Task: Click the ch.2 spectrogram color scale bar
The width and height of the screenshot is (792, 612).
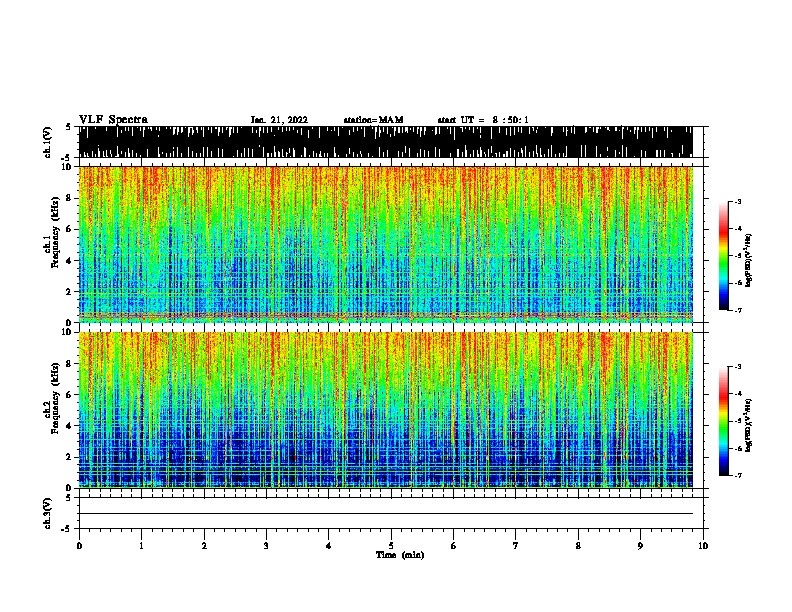Action: [724, 421]
